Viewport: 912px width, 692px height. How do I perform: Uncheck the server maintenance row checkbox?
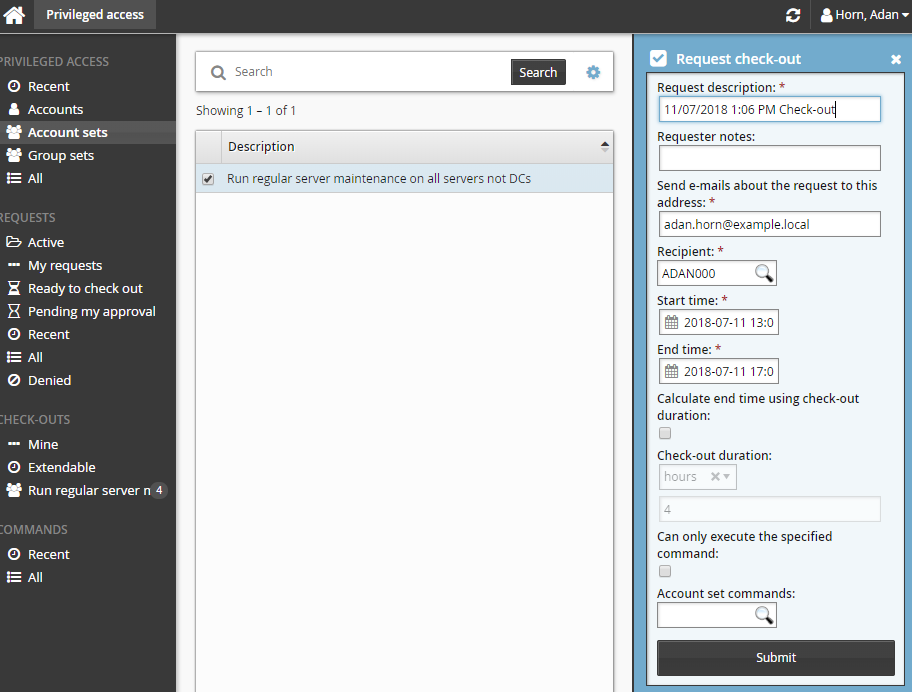[208, 179]
